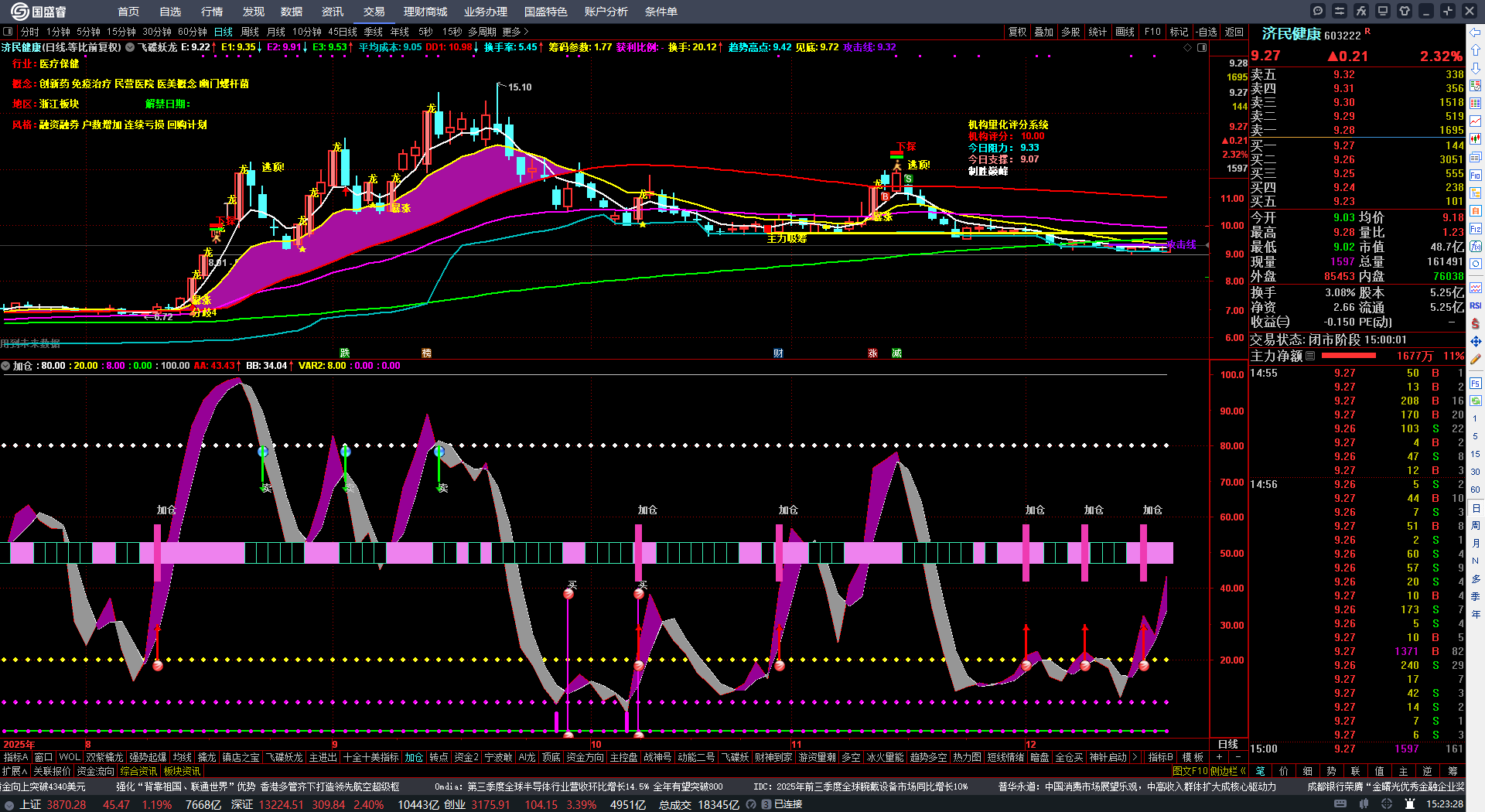Screen dimensions: 1485x812
Task: Expand the 扩展 panel at bottom left
Action: coord(15,770)
